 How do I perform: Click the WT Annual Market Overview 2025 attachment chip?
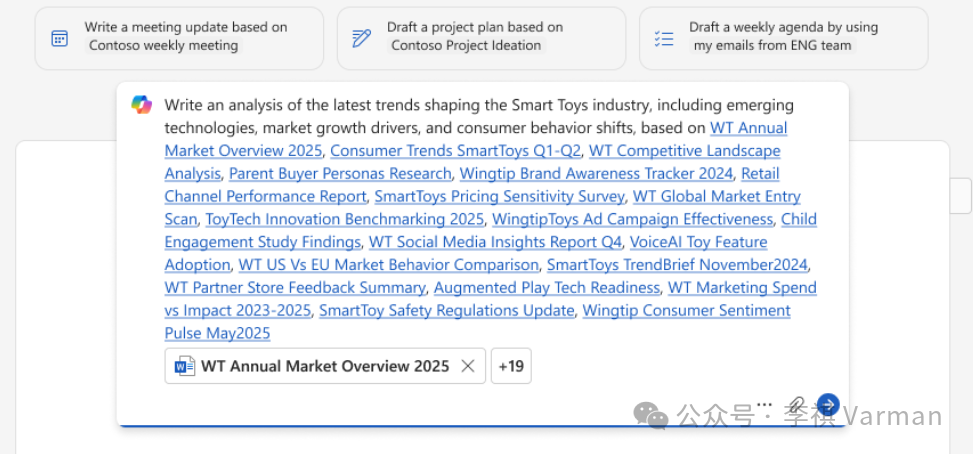(x=325, y=366)
